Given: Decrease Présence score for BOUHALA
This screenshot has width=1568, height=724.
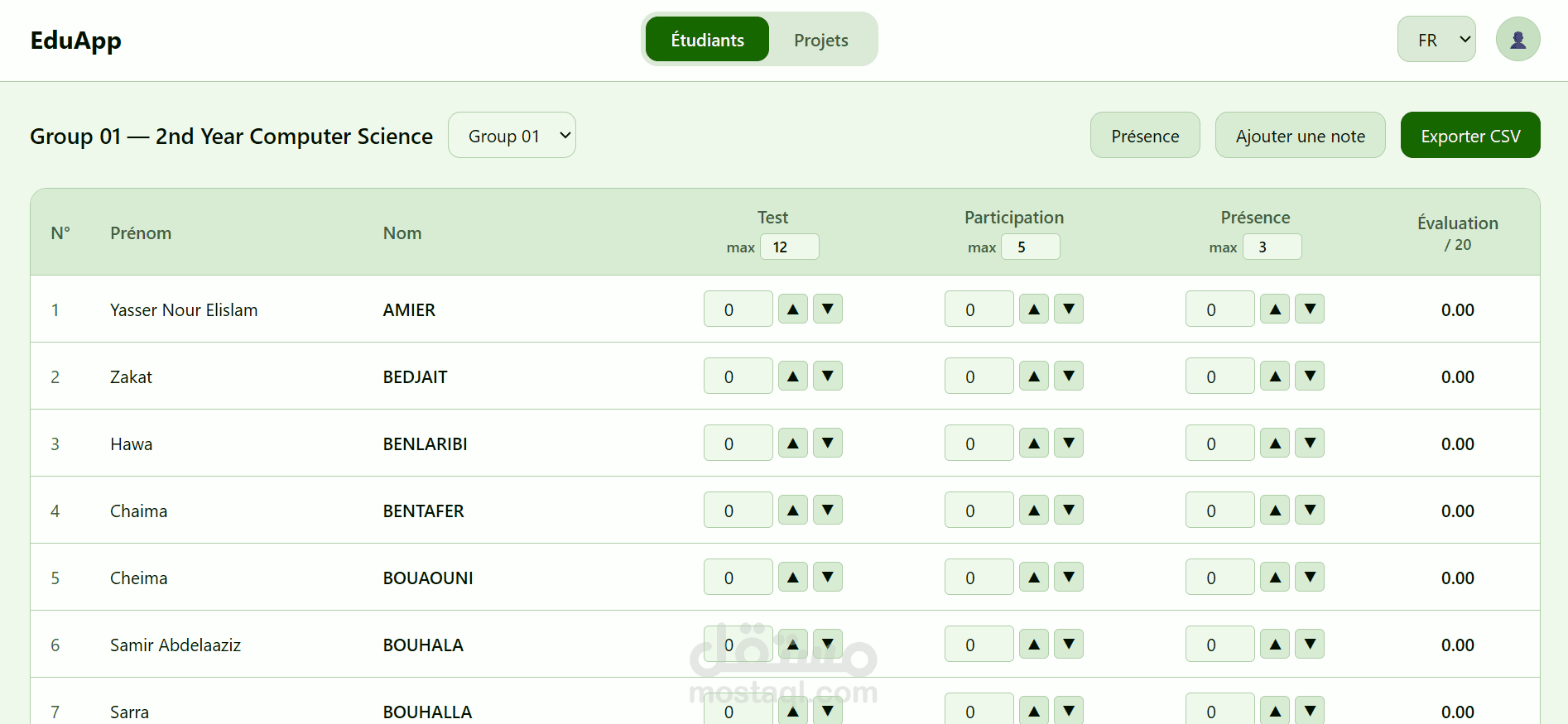Looking at the screenshot, I should click(1309, 645).
